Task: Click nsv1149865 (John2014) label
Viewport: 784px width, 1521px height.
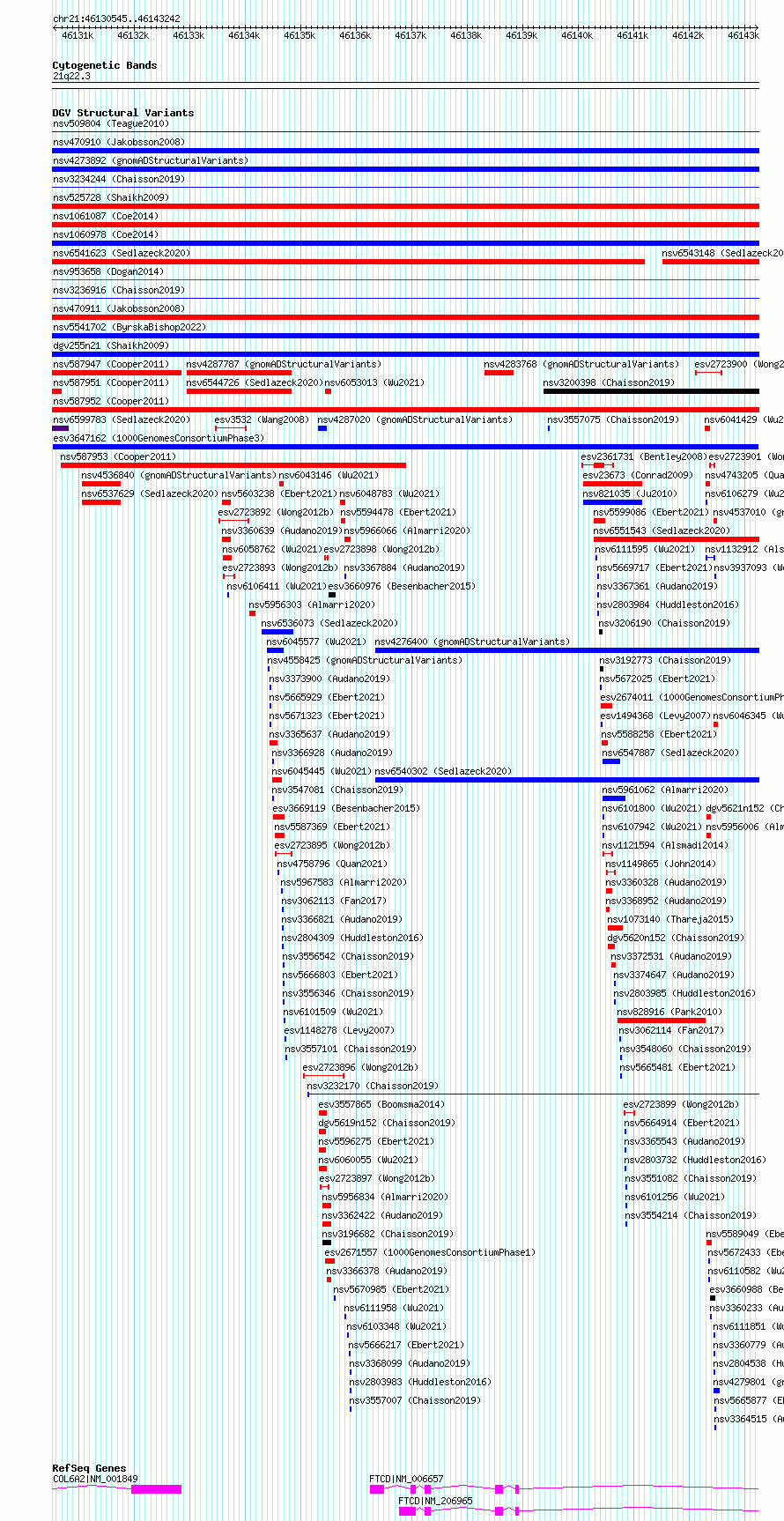Action: pyautogui.click(x=661, y=864)
